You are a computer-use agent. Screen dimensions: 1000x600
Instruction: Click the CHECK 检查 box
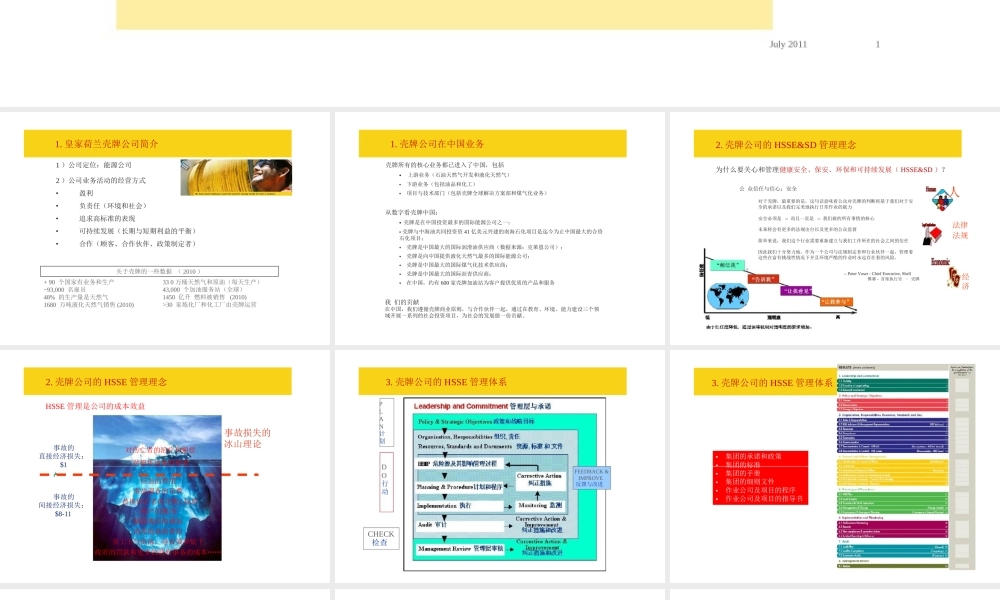click(x=381, y=539)
